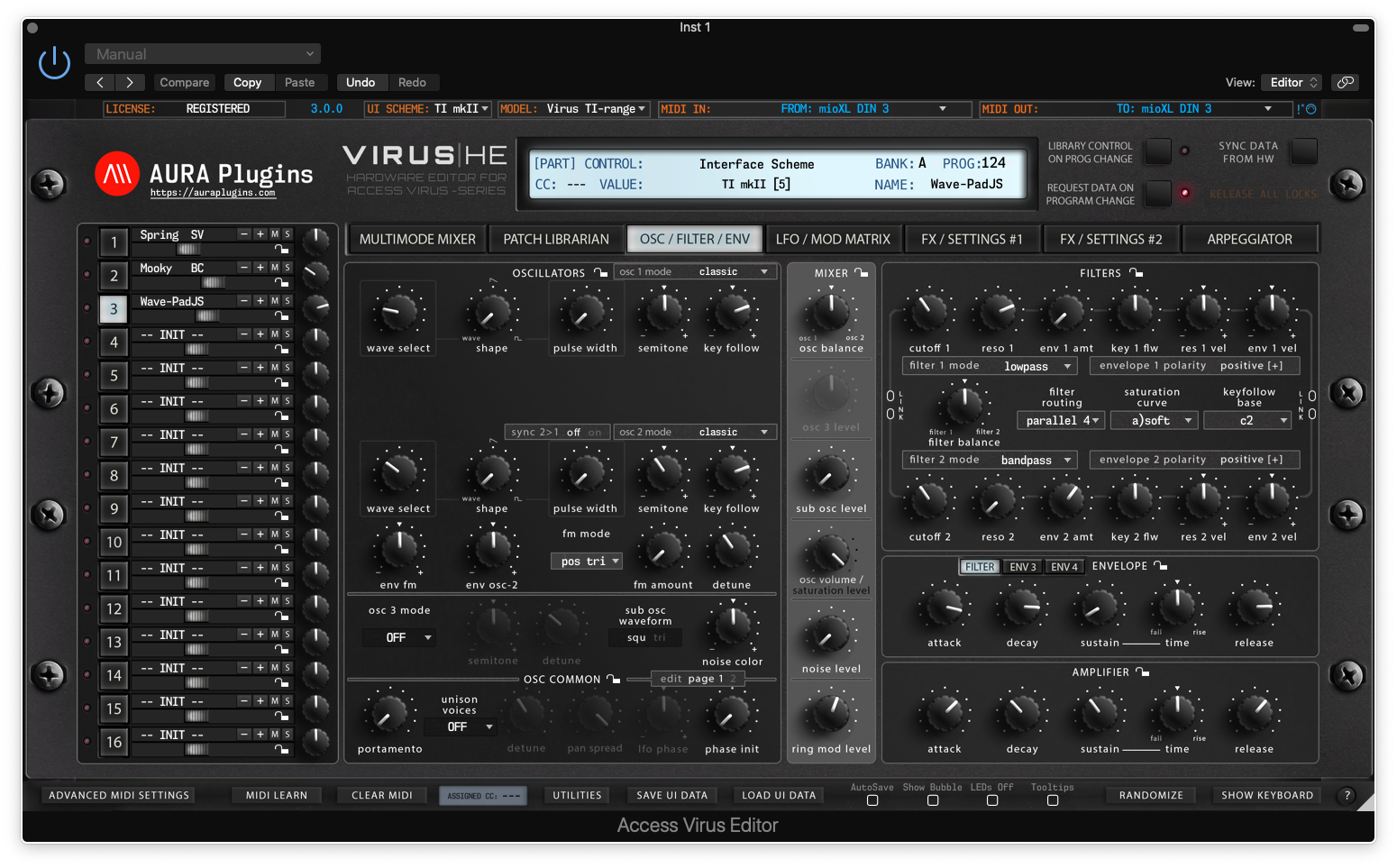The height and width of the screenshot is (868, 1397).
Task: Adjust the pan slider of part 2 Mooky
Action: [213, 282]
